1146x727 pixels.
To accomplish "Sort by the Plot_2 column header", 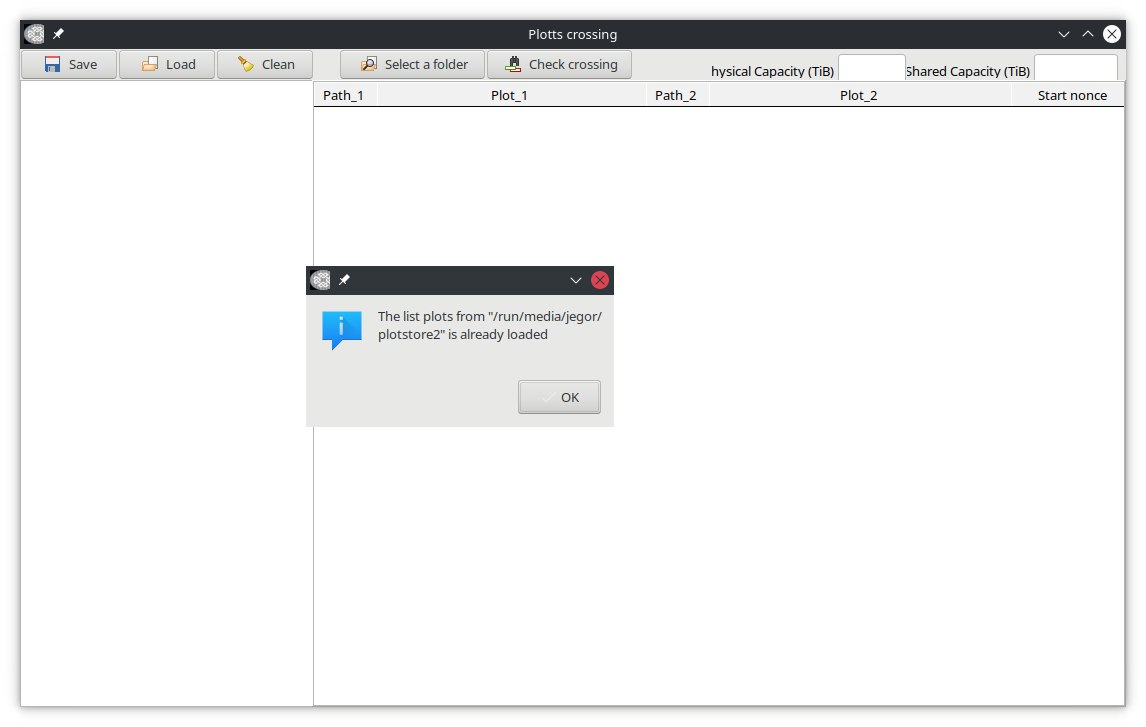I will point(860,95).
